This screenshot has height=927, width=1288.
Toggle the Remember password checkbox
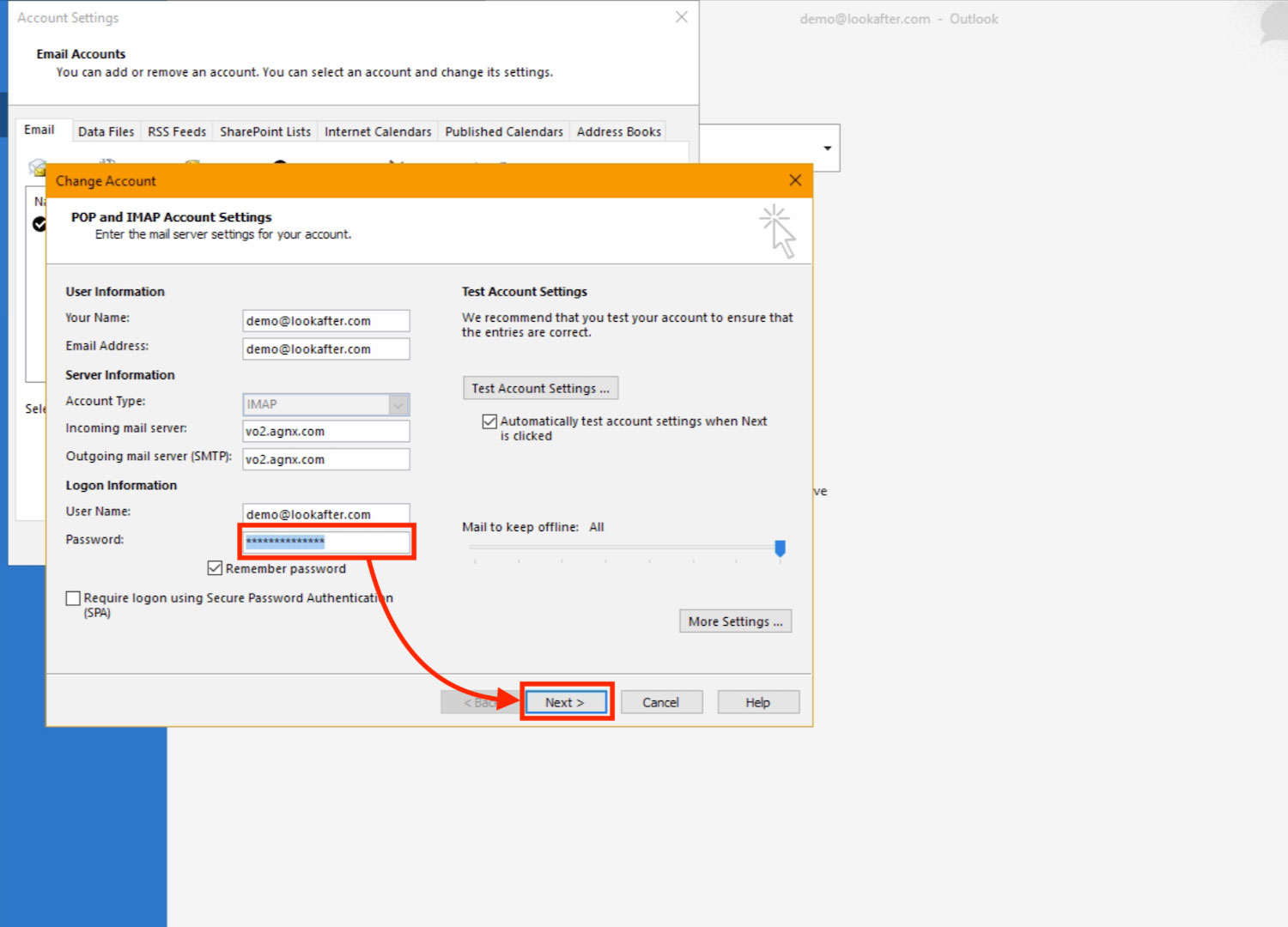216,568
